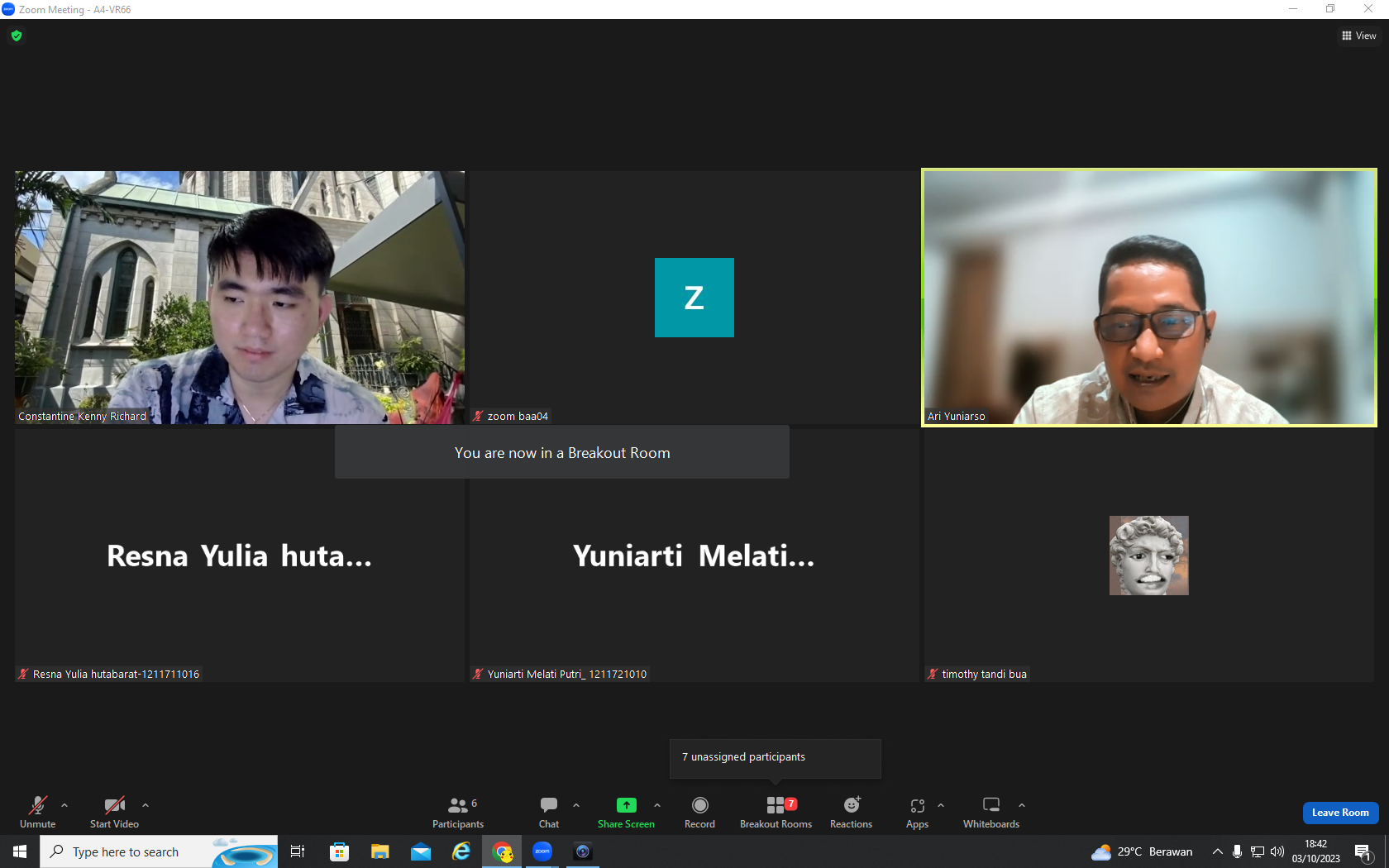This screenshot has height=868, width=1389.
Task: Click the large Yuniarti Melati... name
Action: click(x=694, y=556)
